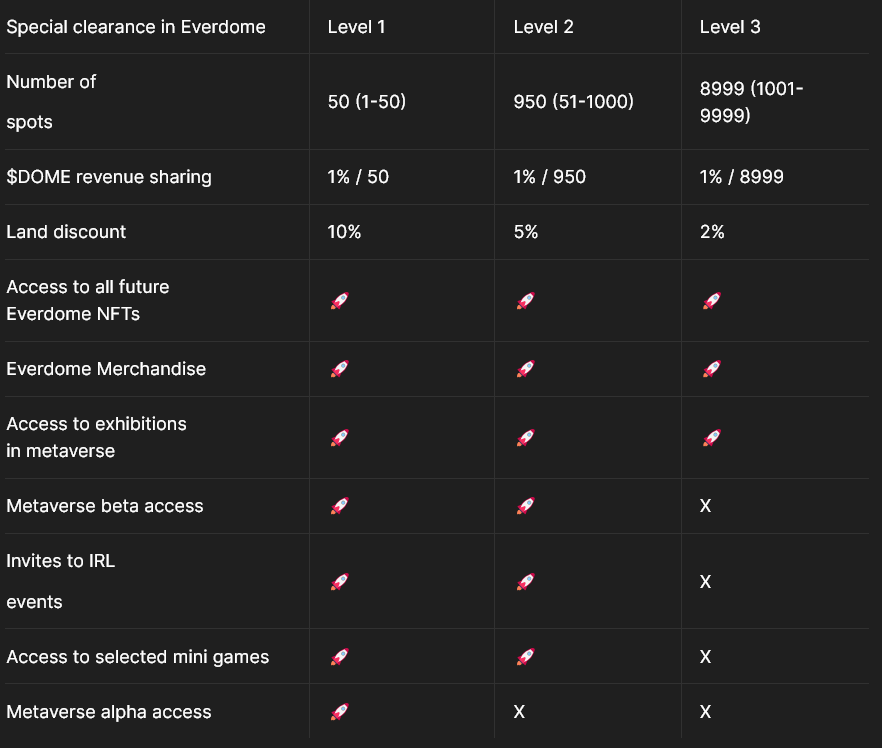Click the $DOME revenue sharing row label
882x748 pixels.
click(109, 177)
